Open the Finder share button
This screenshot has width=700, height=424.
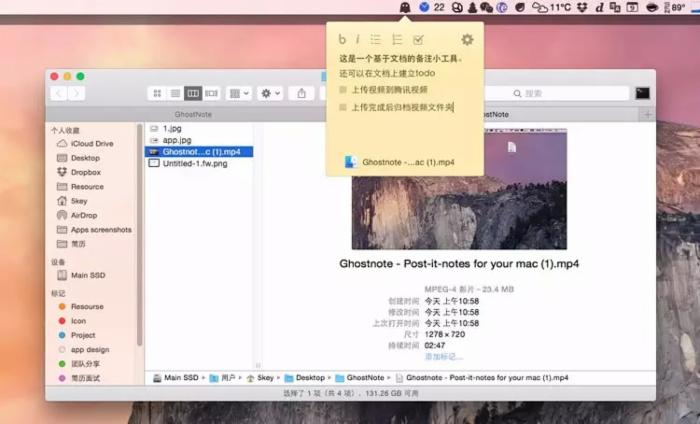click(x=302, y=93)
